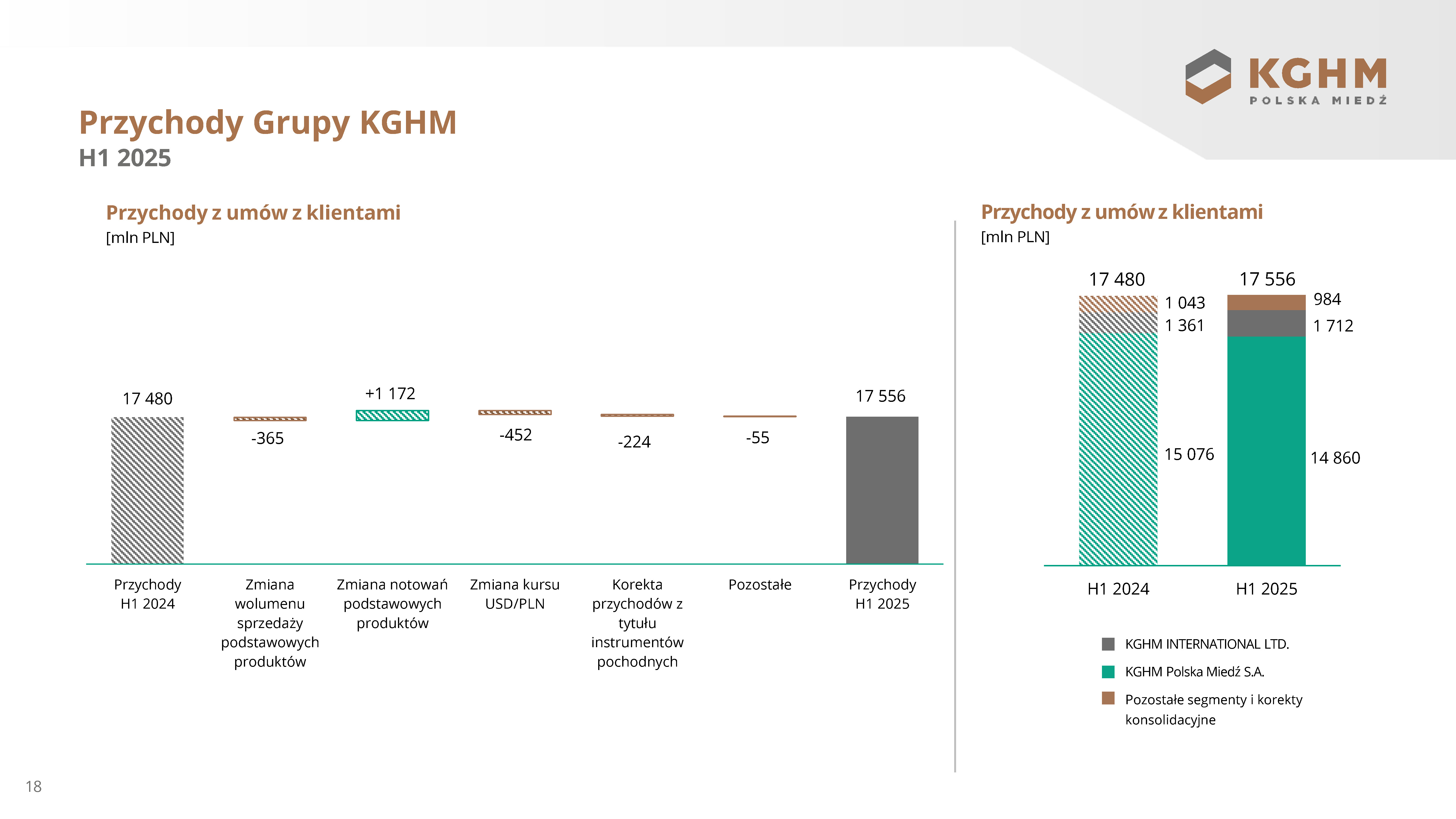
Task: Click the value label '-55'
Action: [x=757, y=438]
